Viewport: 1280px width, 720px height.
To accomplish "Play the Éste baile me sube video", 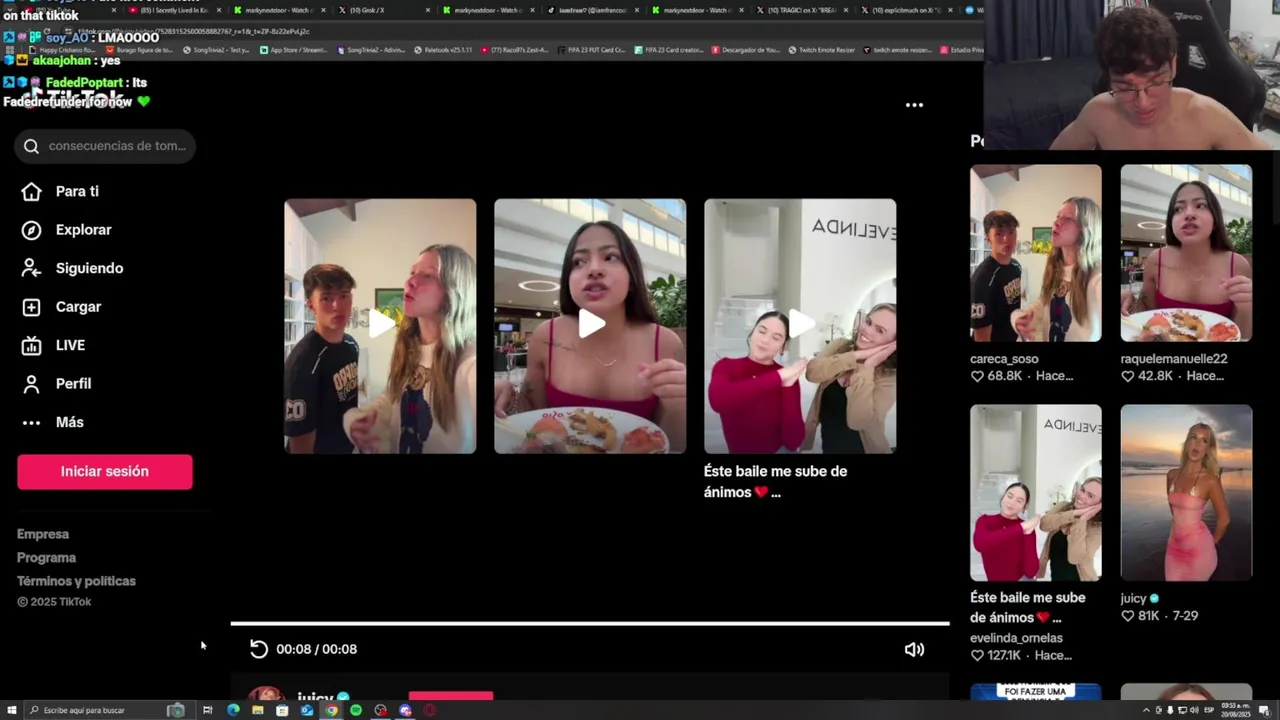I will pyautogui.click(x=800, y=326).
